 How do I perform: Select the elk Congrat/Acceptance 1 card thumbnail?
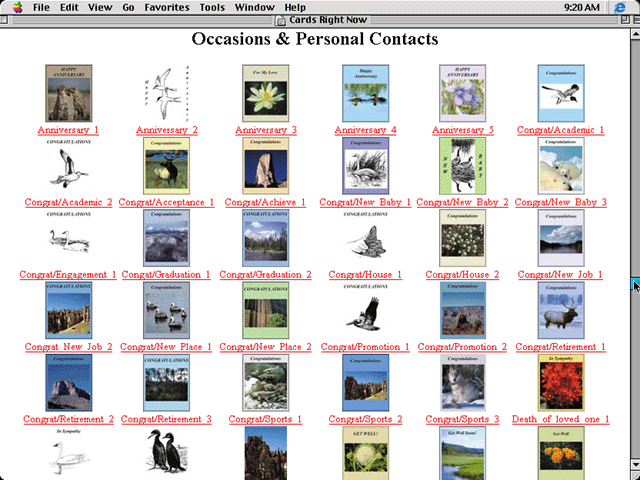[x=167, y=166]
